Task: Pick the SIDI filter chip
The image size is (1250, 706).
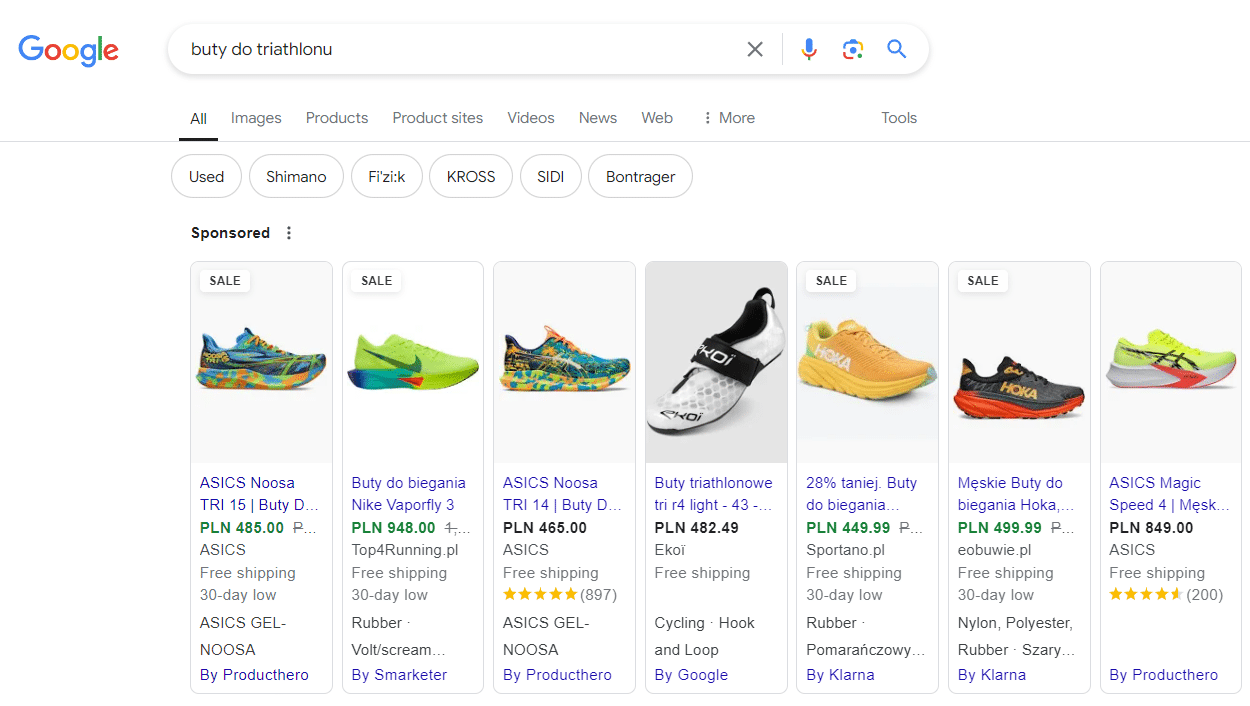Action: pos(551,177)
